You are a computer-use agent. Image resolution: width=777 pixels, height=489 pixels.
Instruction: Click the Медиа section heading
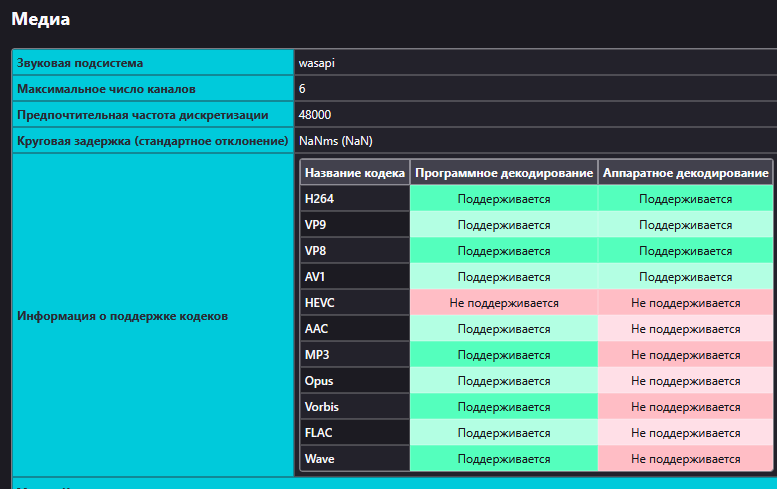(x=41, y=18)
